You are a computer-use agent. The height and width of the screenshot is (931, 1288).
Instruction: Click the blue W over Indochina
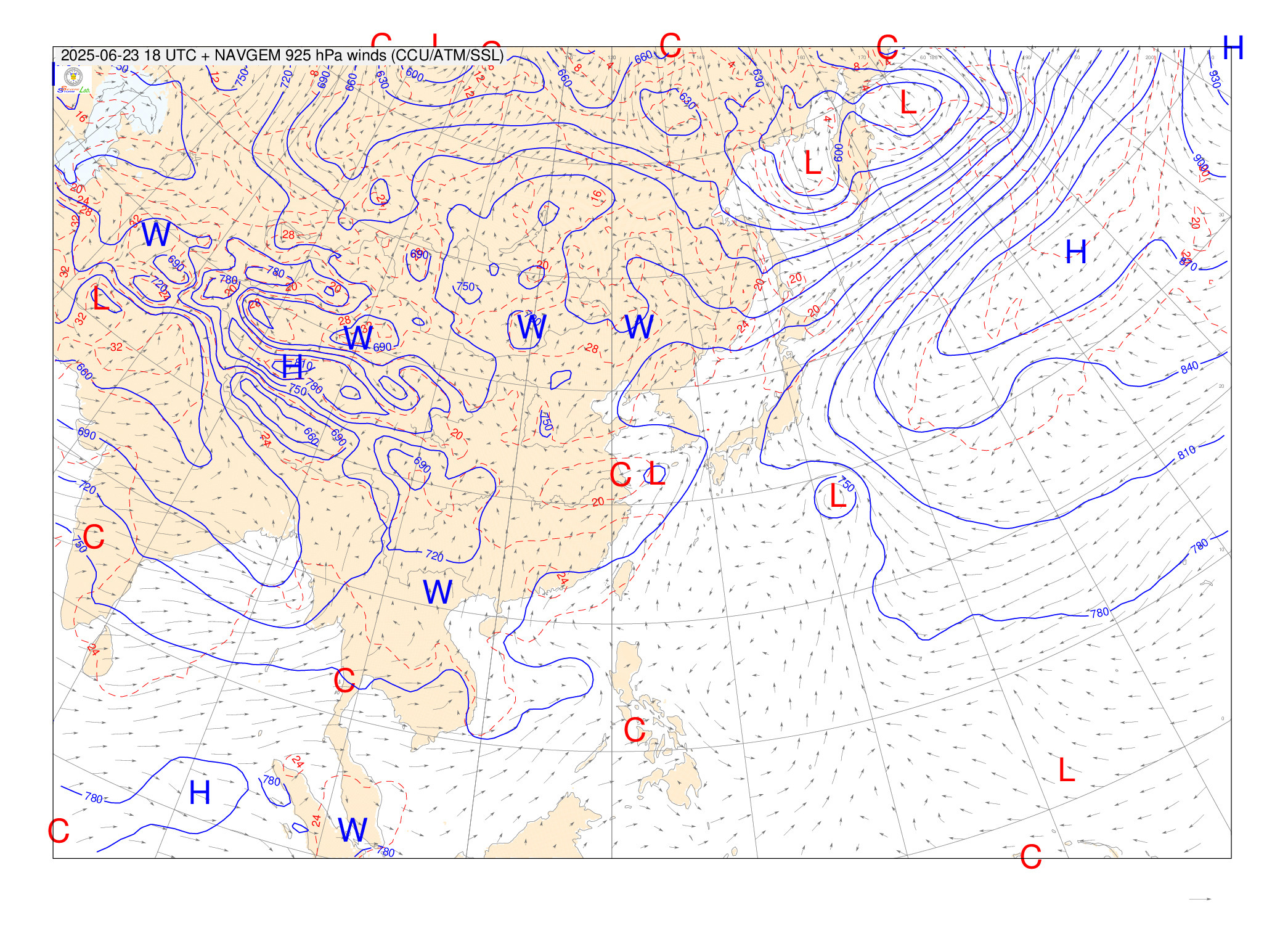coord(438,593)
